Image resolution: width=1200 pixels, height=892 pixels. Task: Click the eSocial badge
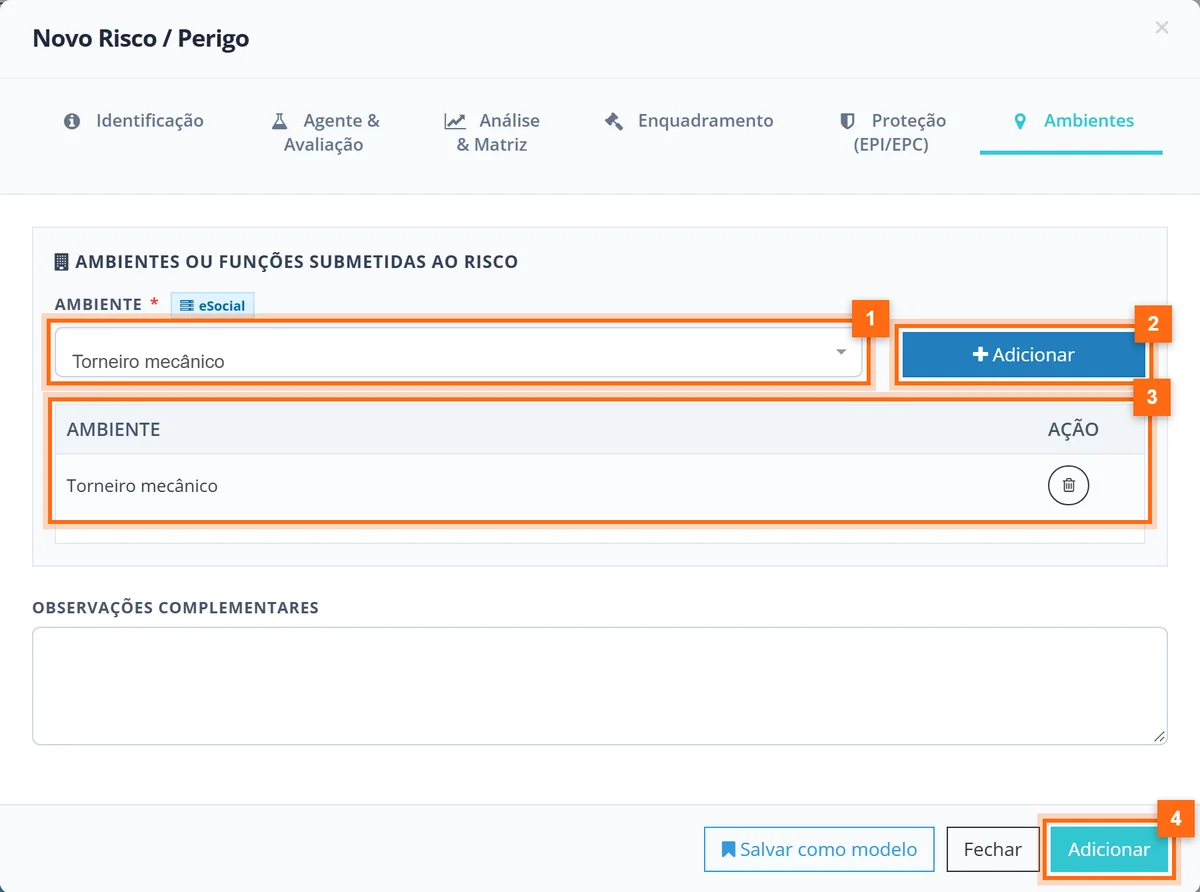click(x=212, y=306)
